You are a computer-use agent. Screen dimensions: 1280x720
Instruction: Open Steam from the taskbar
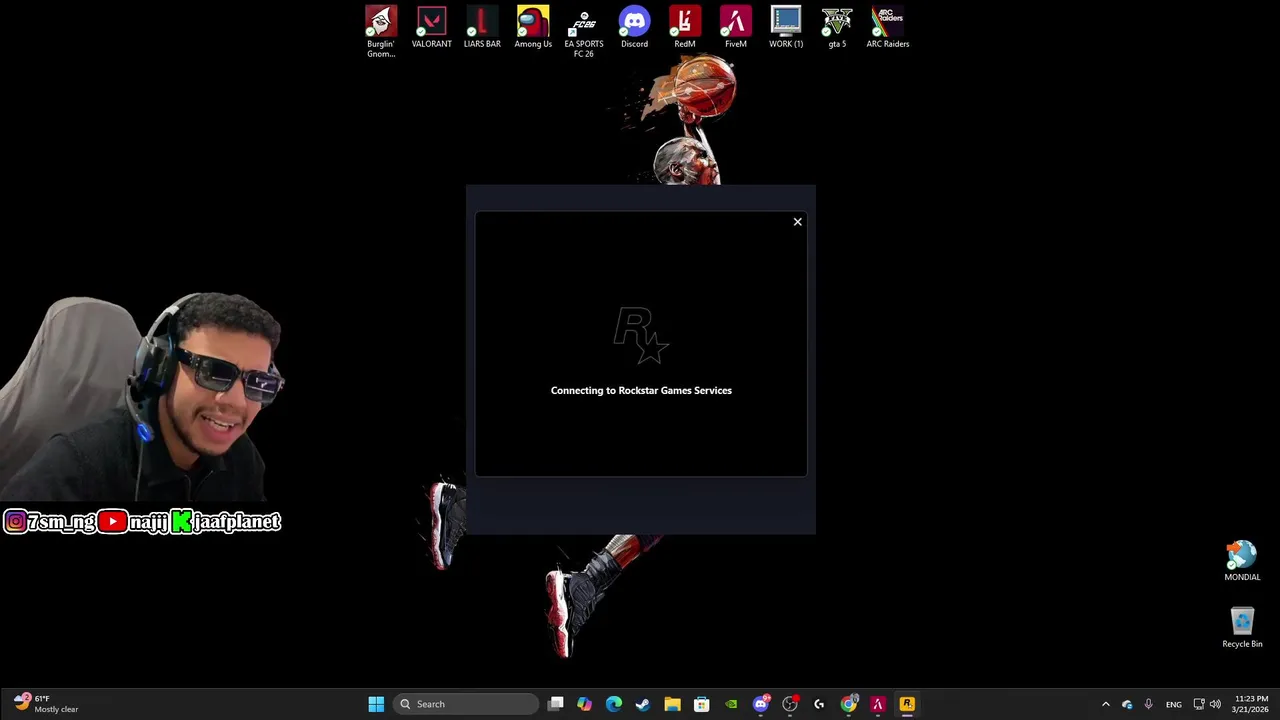click(x=643, y=704)
